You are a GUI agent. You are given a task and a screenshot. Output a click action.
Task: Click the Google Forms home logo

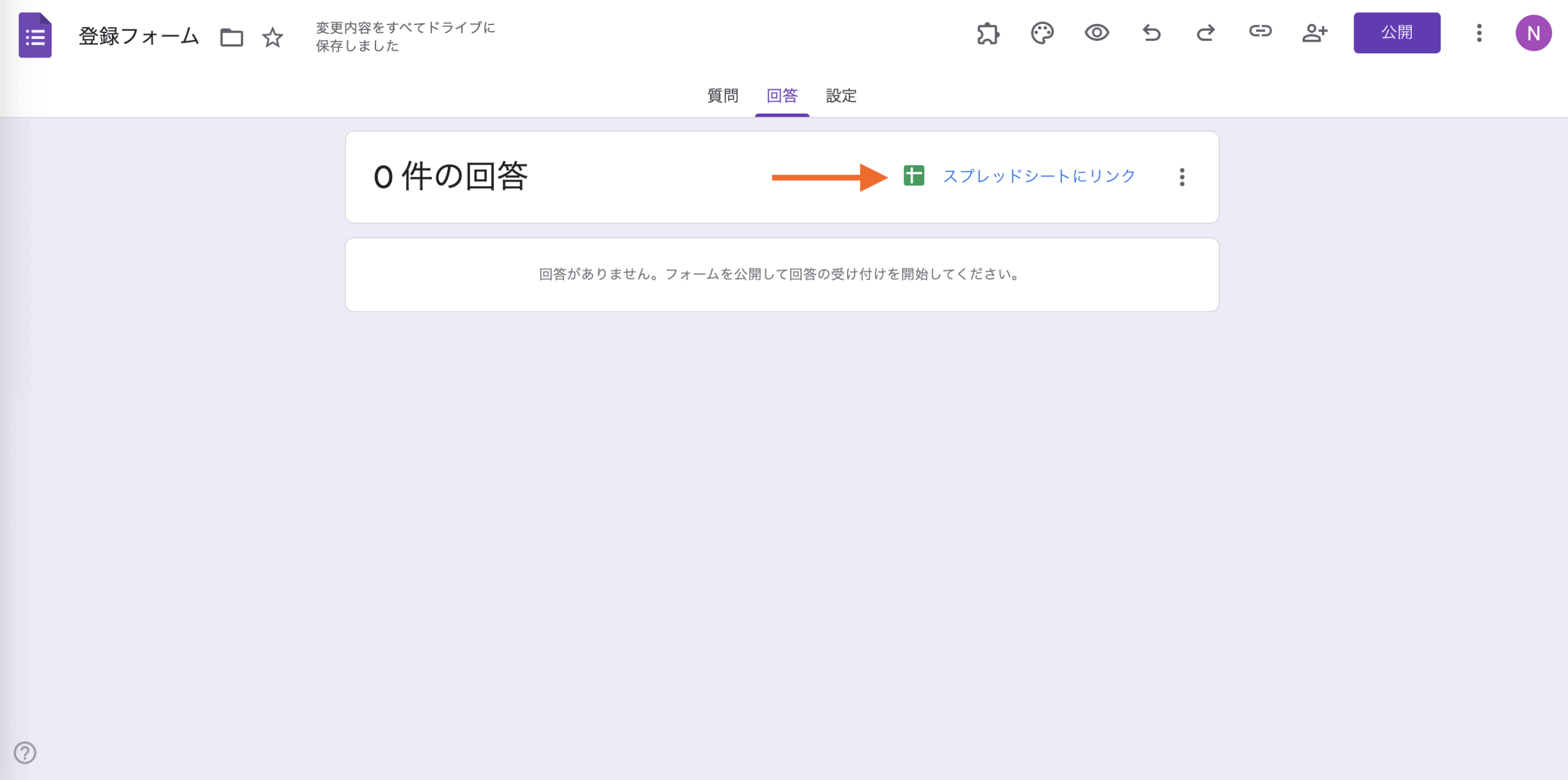coord(35,35)
